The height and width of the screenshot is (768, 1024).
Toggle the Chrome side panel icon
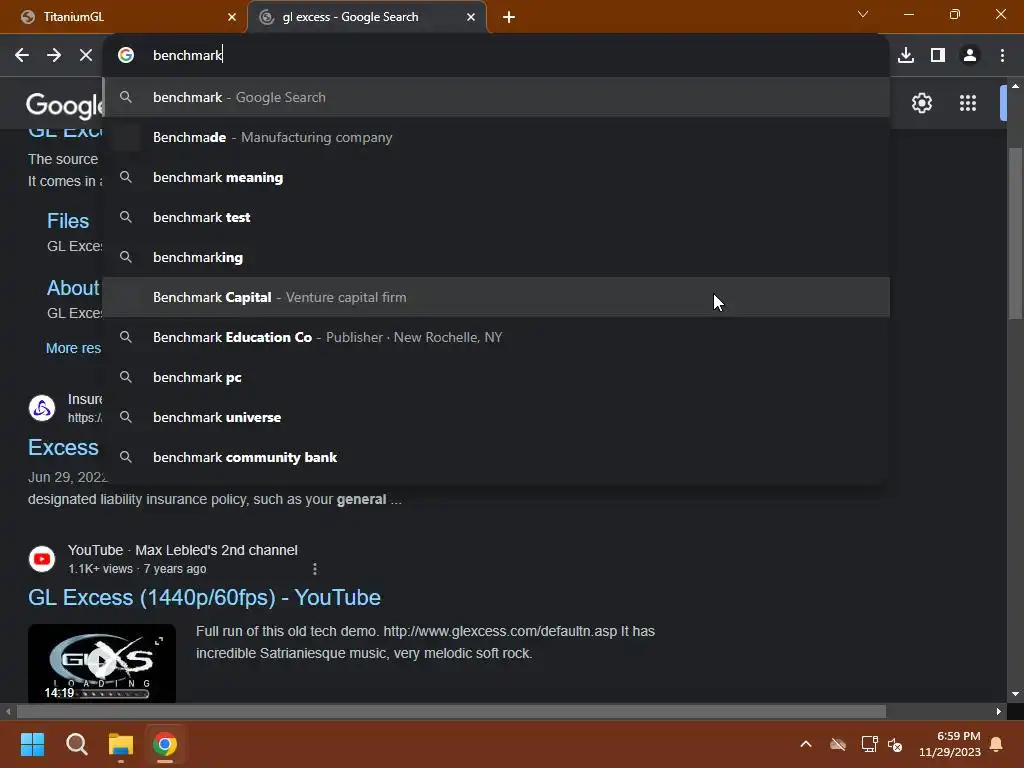tap(938, 55)
